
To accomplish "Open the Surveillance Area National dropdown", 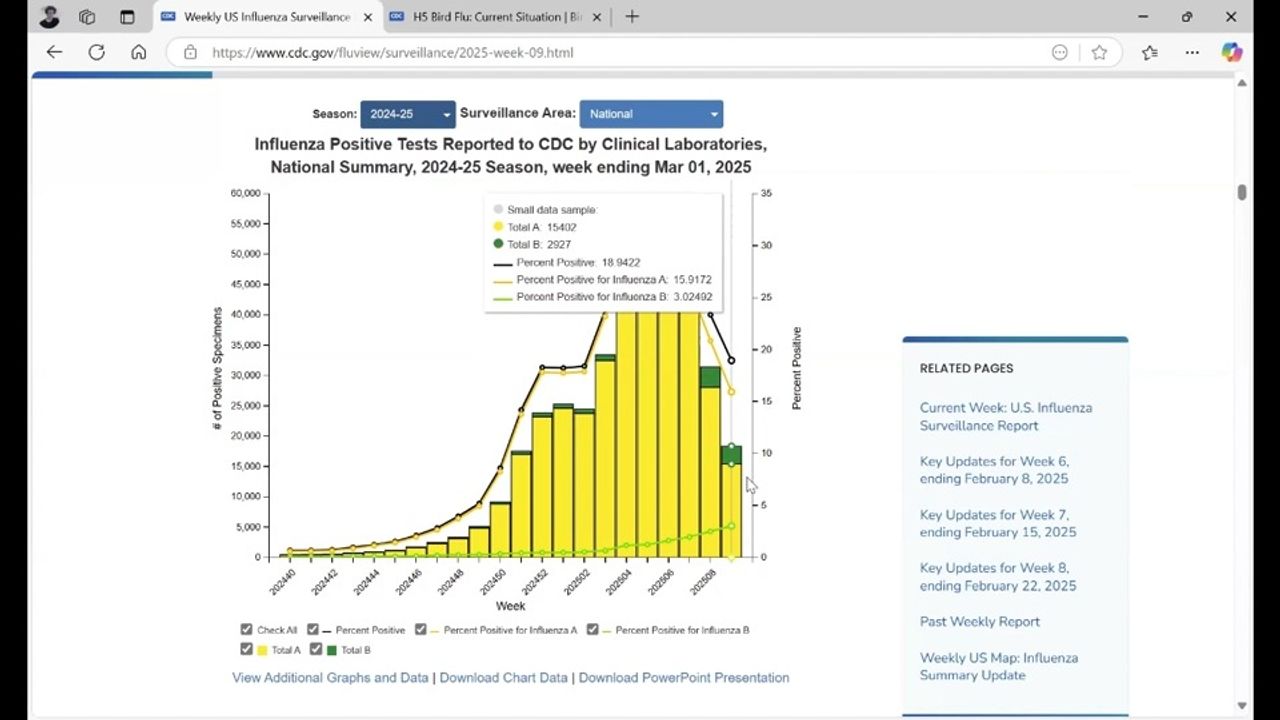I will click(651, 114).
